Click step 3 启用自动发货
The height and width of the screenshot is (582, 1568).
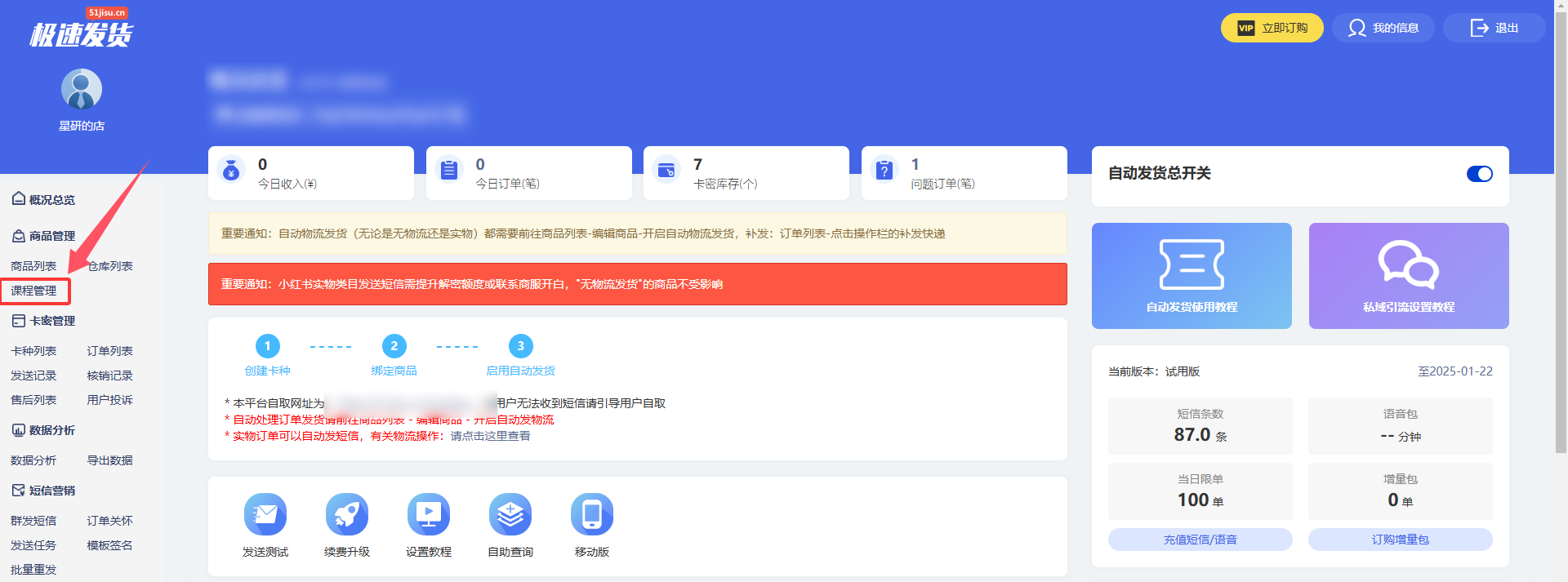pyautogui.click(x=520, y=355)
